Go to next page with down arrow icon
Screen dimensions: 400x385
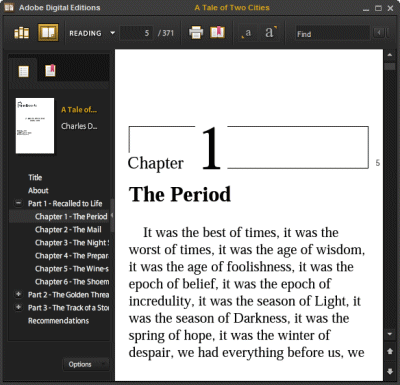(390, 371)
